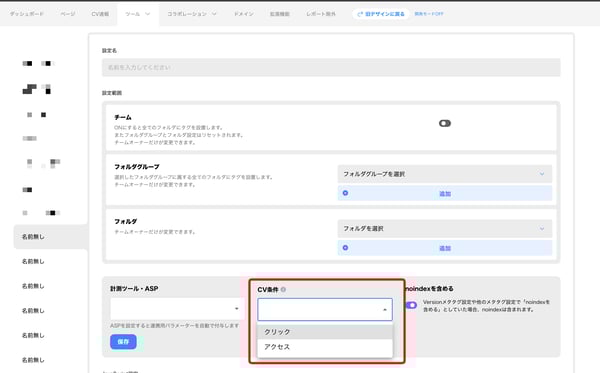Toggle the noindexを含める switch
This screenshot has width=600, height=373.
[x=411, y=305]
